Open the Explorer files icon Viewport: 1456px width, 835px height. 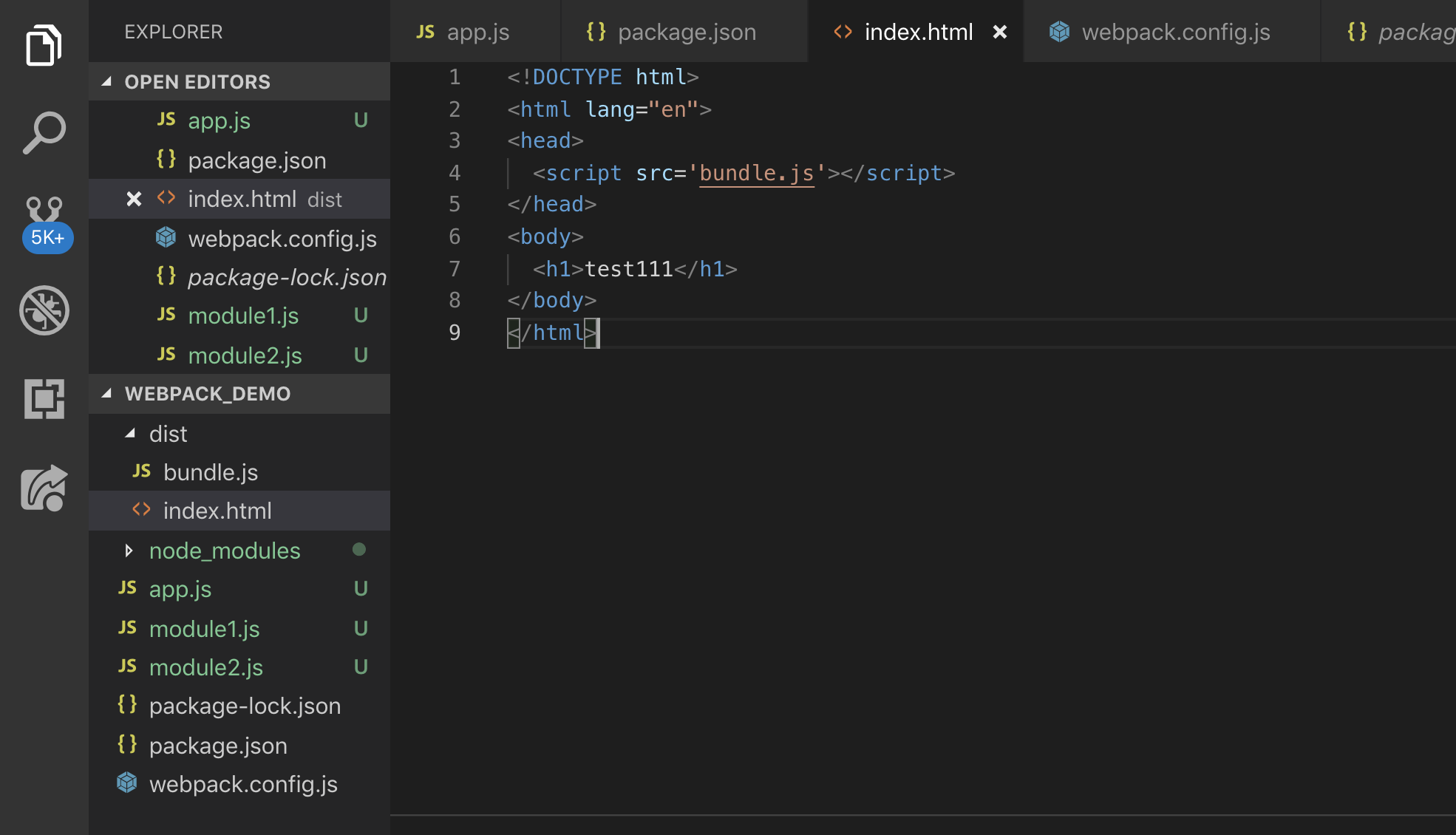click(x=44, y=46)
